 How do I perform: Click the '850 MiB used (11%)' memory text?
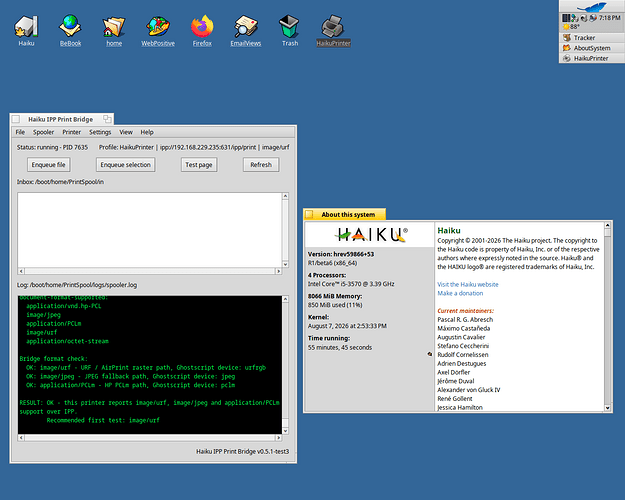tap(335, 305)
